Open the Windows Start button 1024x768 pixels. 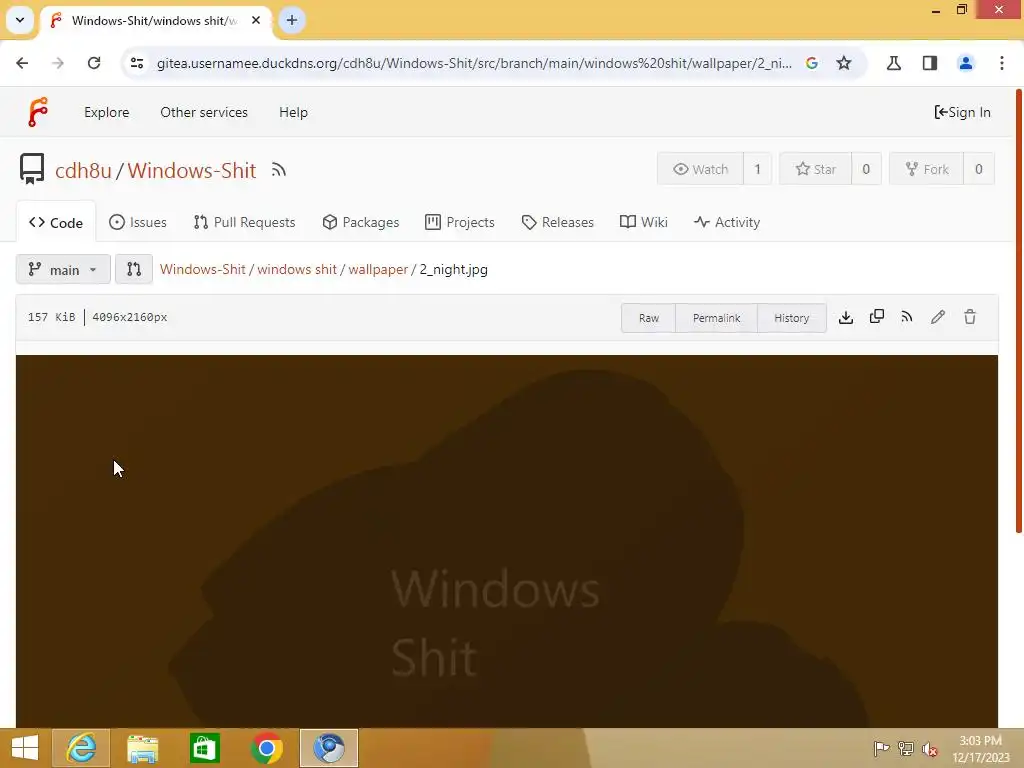coord(25,748)
